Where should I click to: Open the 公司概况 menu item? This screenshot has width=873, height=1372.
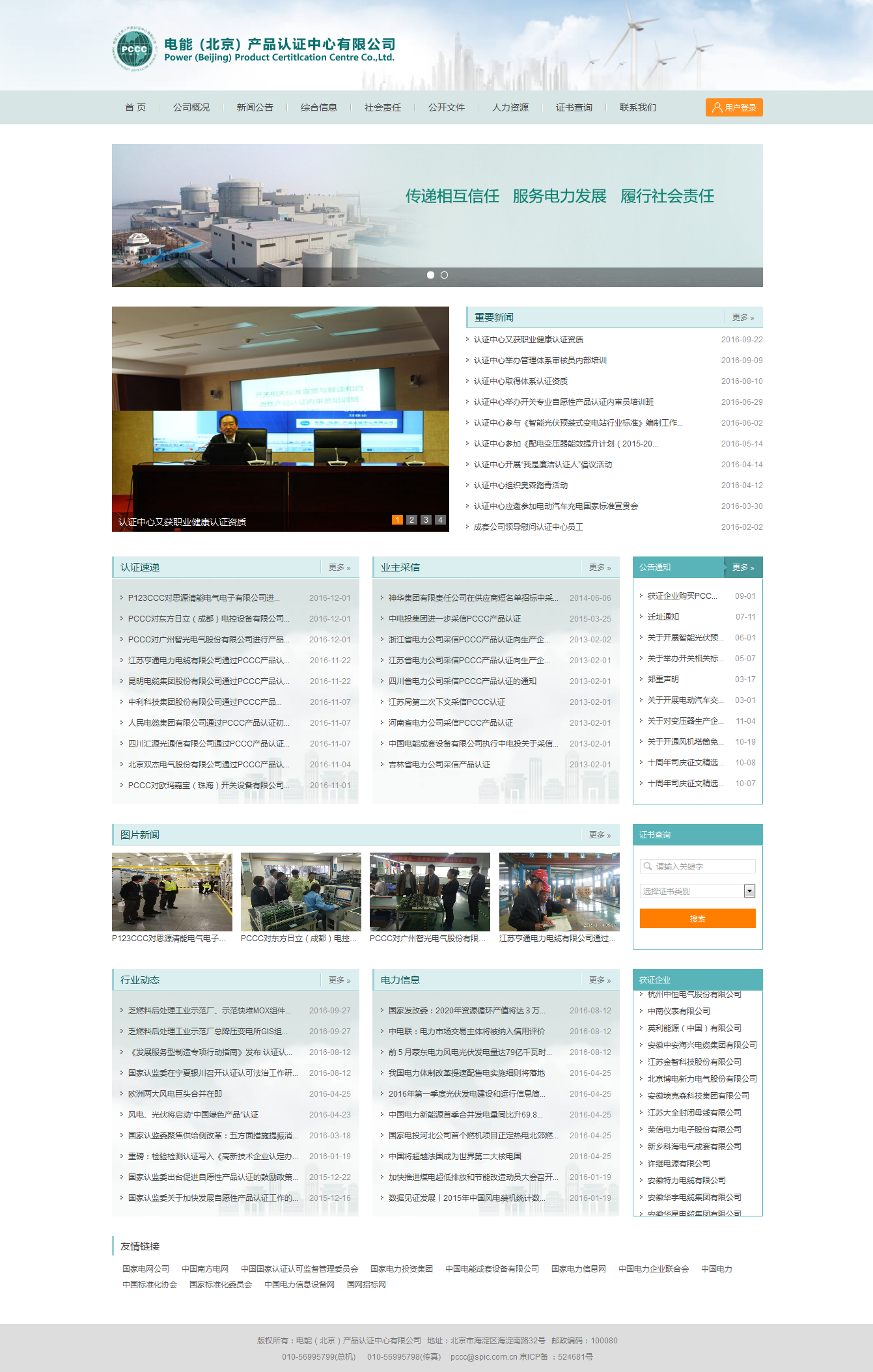(191, 107)
